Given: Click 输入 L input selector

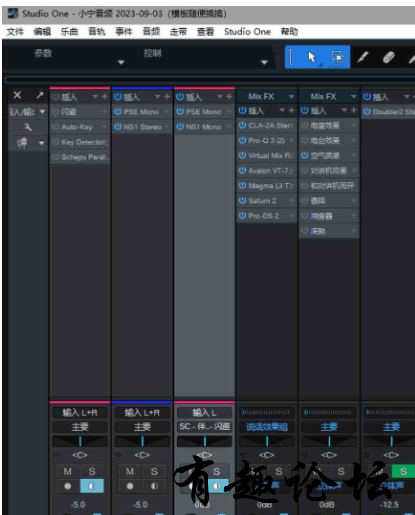Looking at the screenshot, I should [204, 413].
